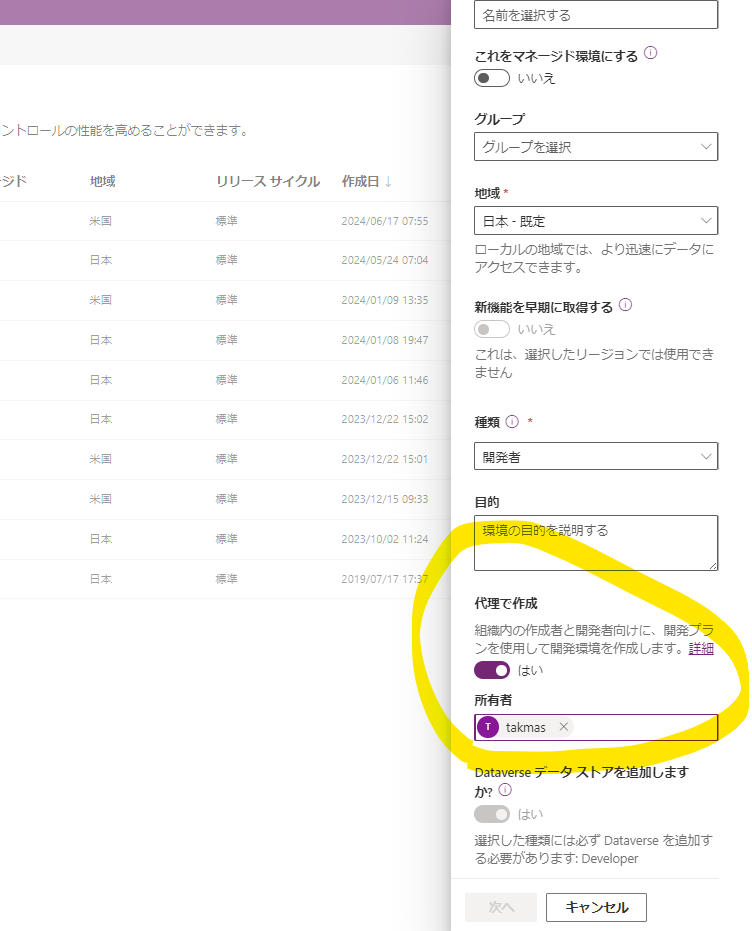Viewport: 752px width, 931px height.
Task: Click the 地域 column header
Action: pyautogui.click(x=103, y=181)
